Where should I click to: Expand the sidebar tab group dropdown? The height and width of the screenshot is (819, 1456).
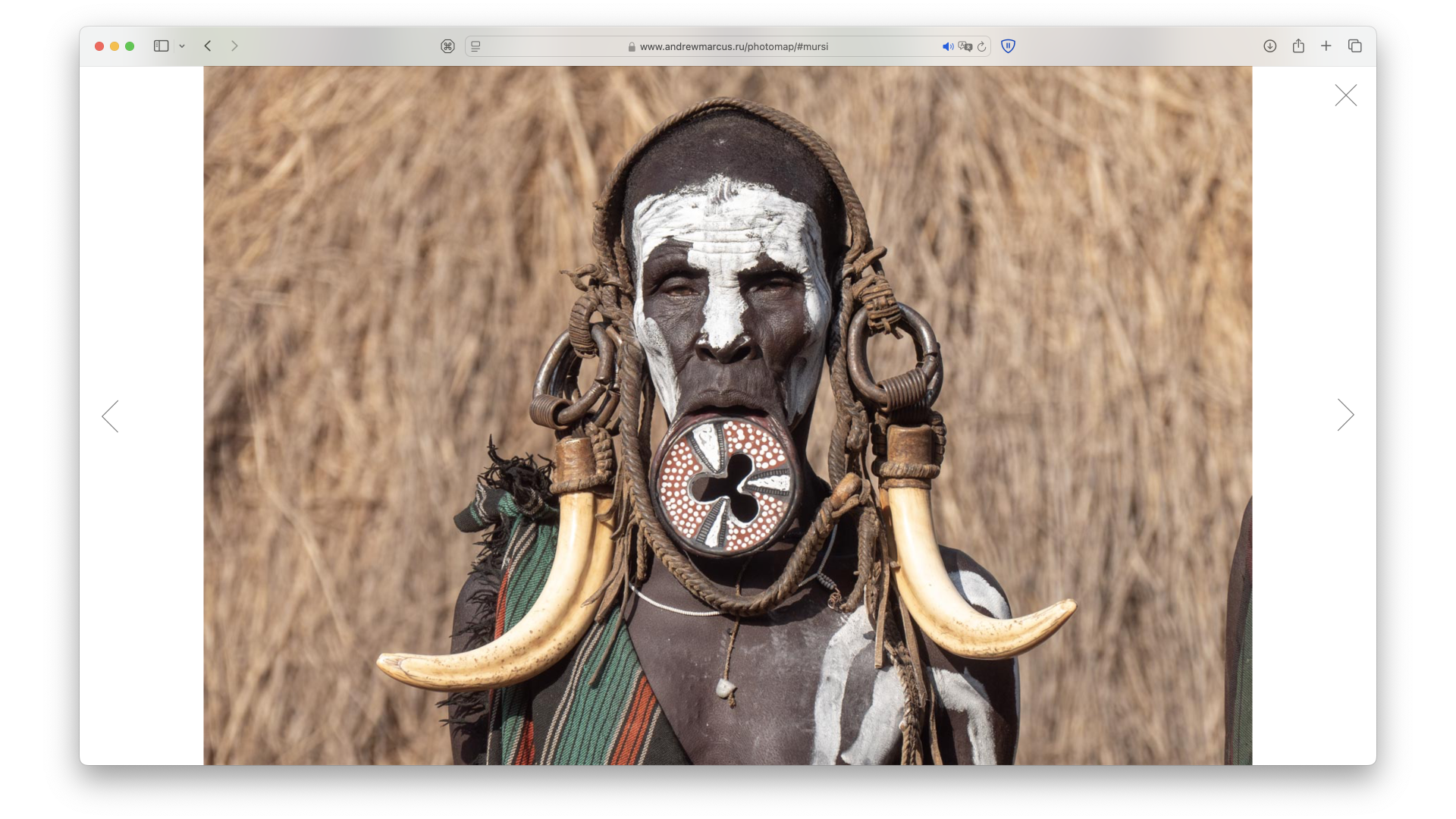coord(182,46)
